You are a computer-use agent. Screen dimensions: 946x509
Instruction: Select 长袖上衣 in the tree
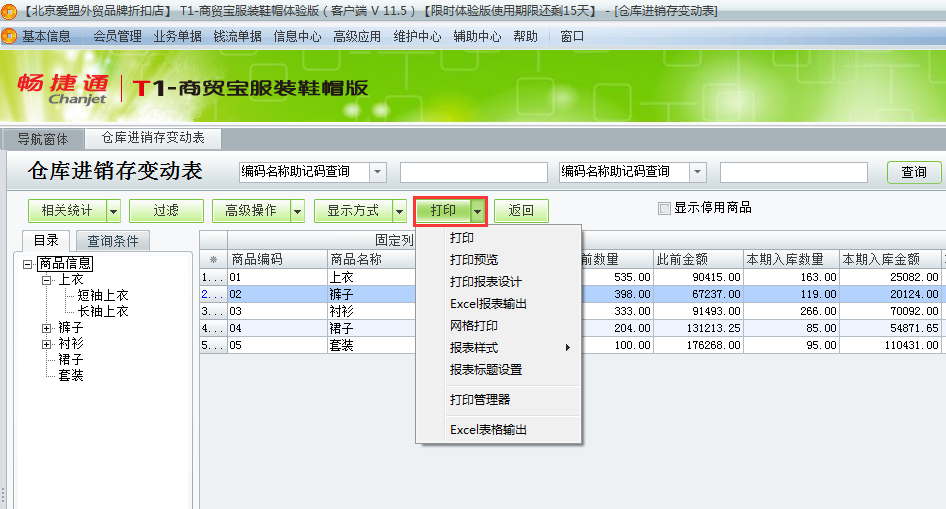tap(103, 311)
